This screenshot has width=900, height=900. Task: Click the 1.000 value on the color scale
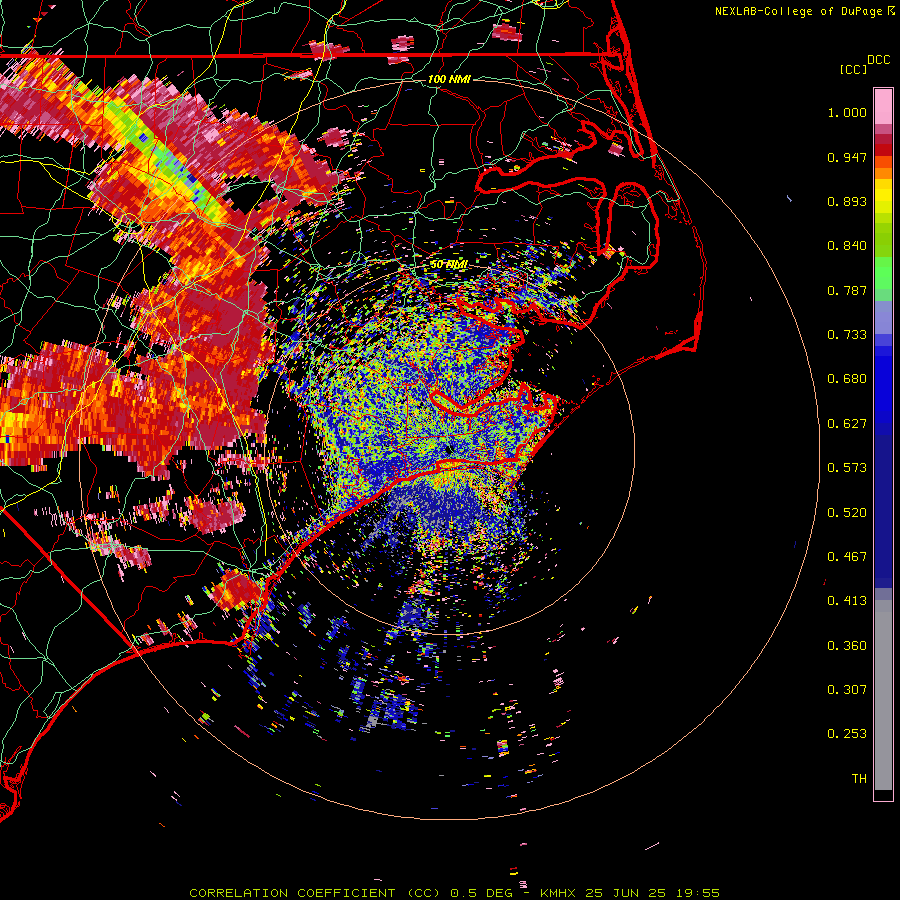(847, 112)
